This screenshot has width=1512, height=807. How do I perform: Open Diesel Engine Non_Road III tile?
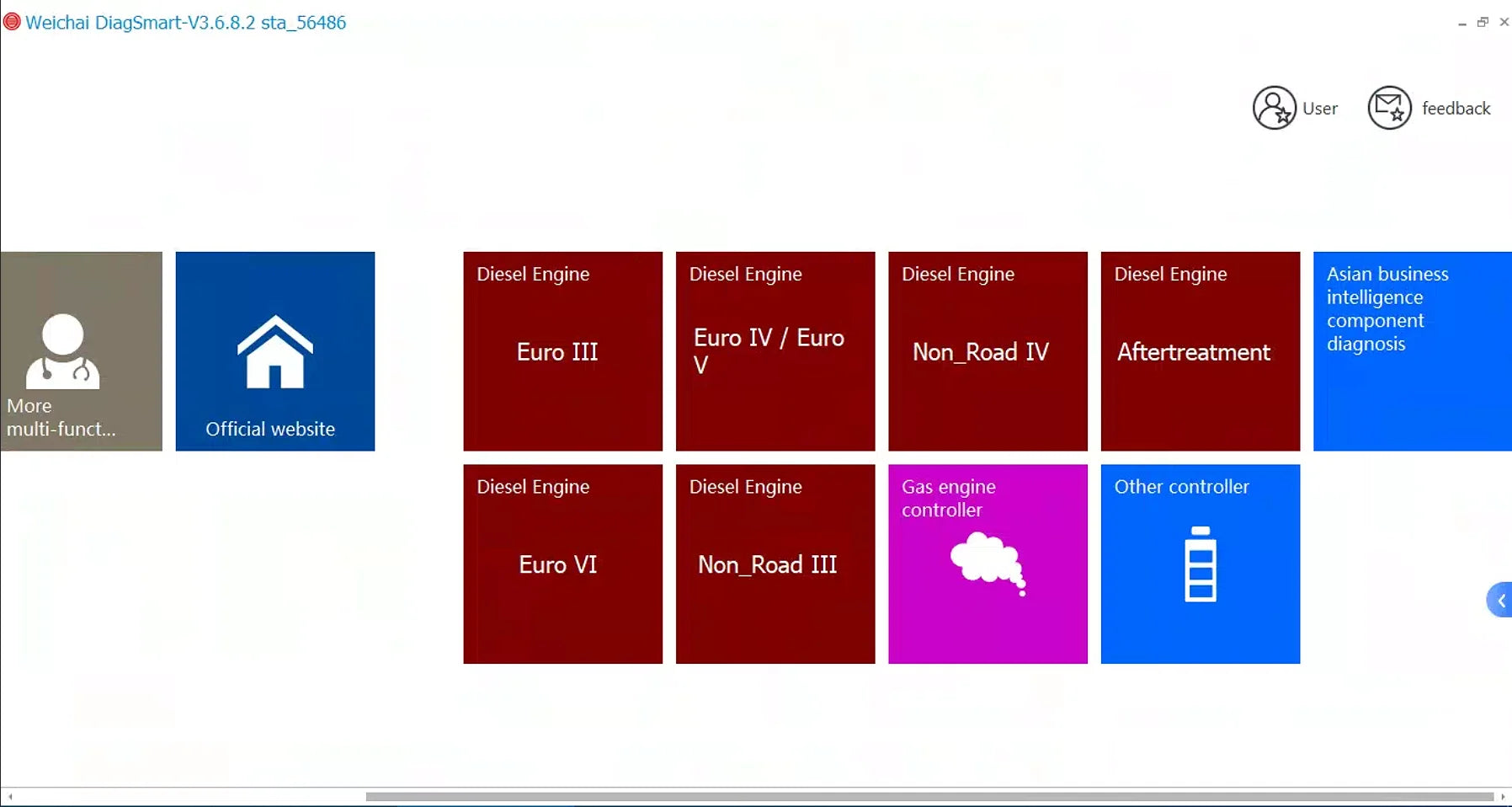(775, 564)
